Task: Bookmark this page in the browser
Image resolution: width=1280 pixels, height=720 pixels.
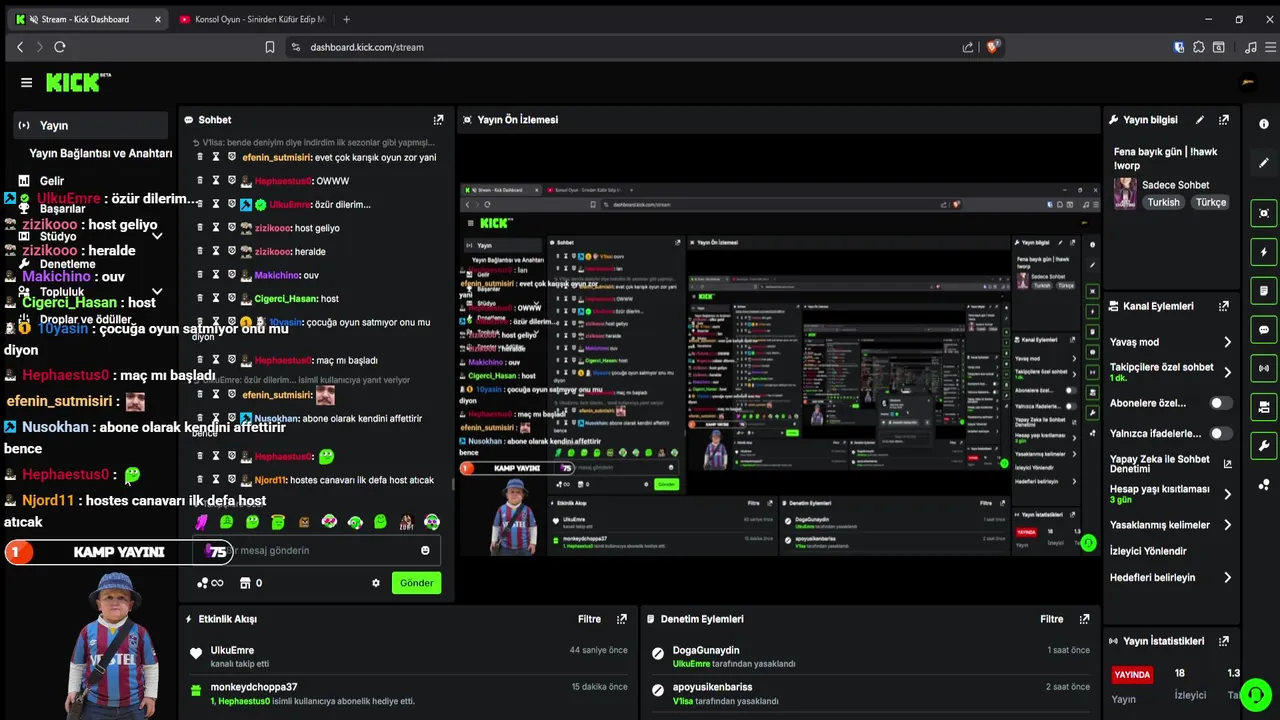Action: (270, 47)
